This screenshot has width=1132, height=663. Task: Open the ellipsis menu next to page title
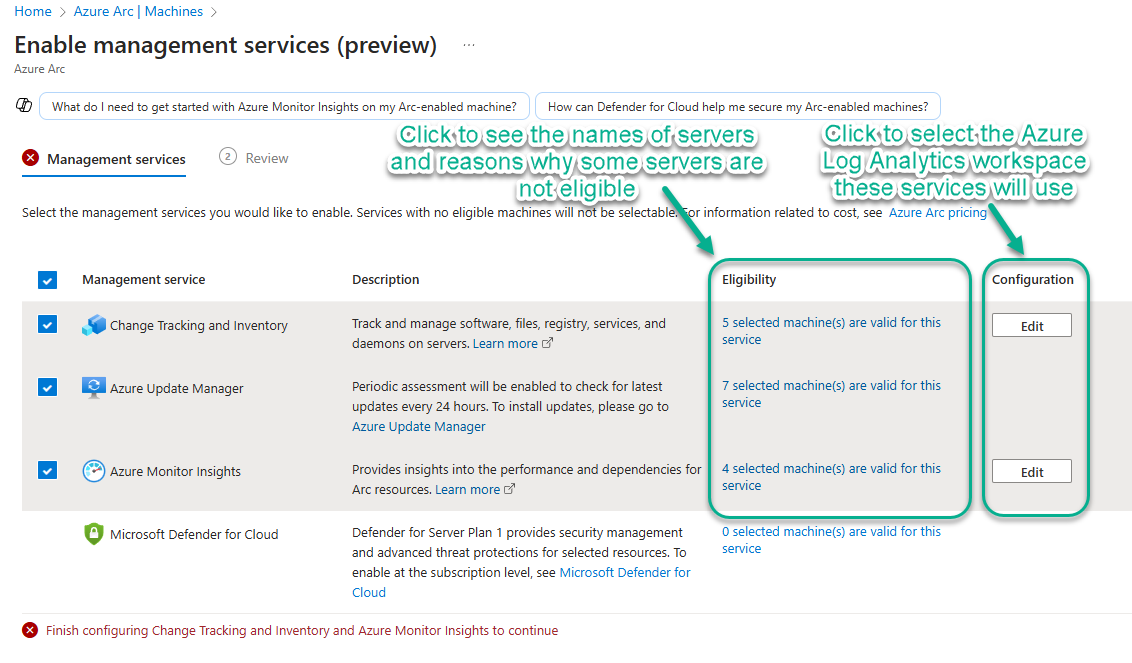pyautogui.click(x=469, y=46)
